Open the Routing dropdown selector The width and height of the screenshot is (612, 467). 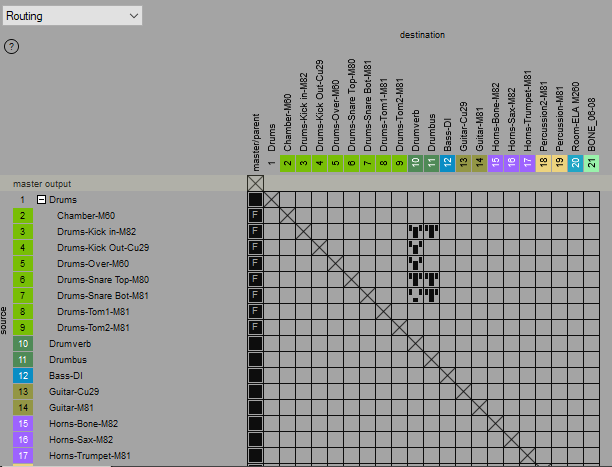click(x=72, y=16)
